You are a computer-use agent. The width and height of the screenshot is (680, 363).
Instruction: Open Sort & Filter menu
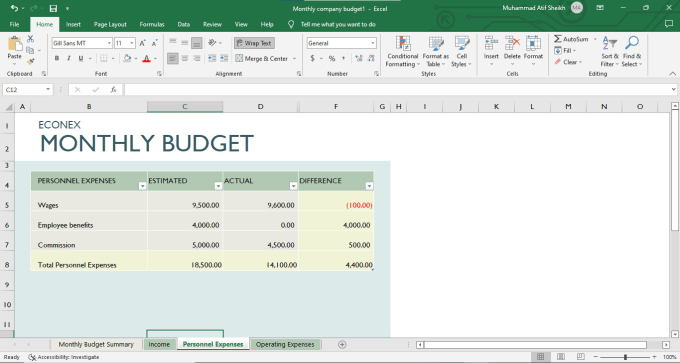pyautogui.click(x=610, y=52)
